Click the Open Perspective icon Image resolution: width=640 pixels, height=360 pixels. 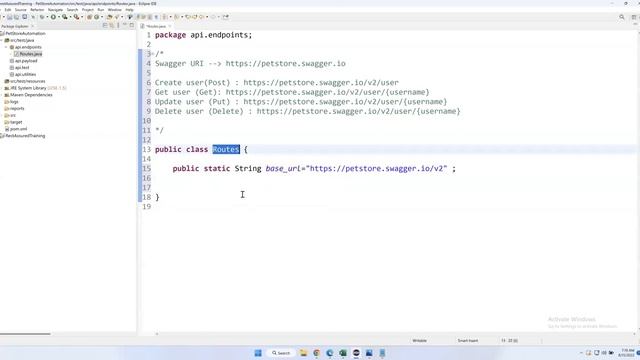click(x=634, y=17)
